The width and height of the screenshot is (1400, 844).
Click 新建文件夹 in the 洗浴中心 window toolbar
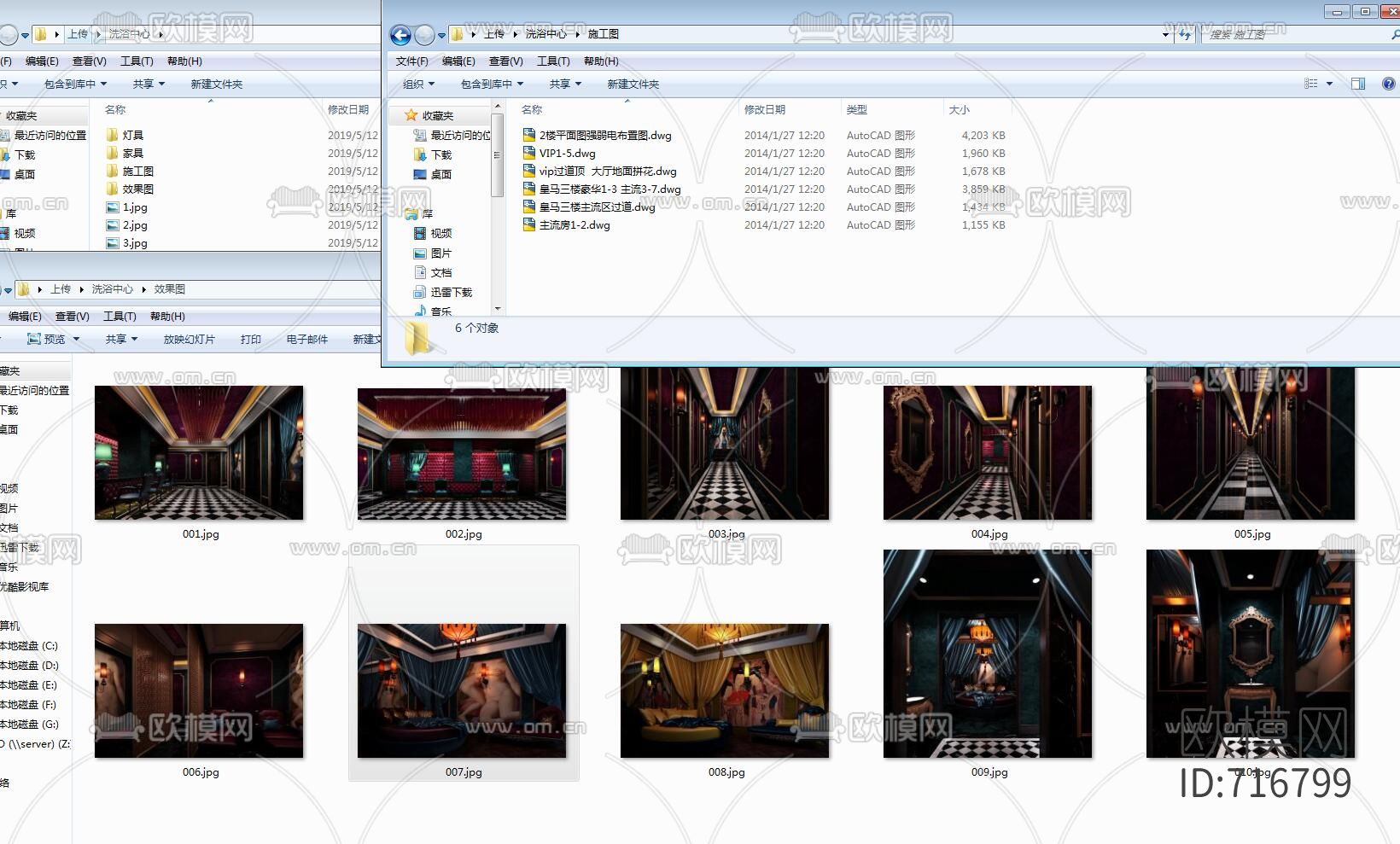tap(217, 84)
